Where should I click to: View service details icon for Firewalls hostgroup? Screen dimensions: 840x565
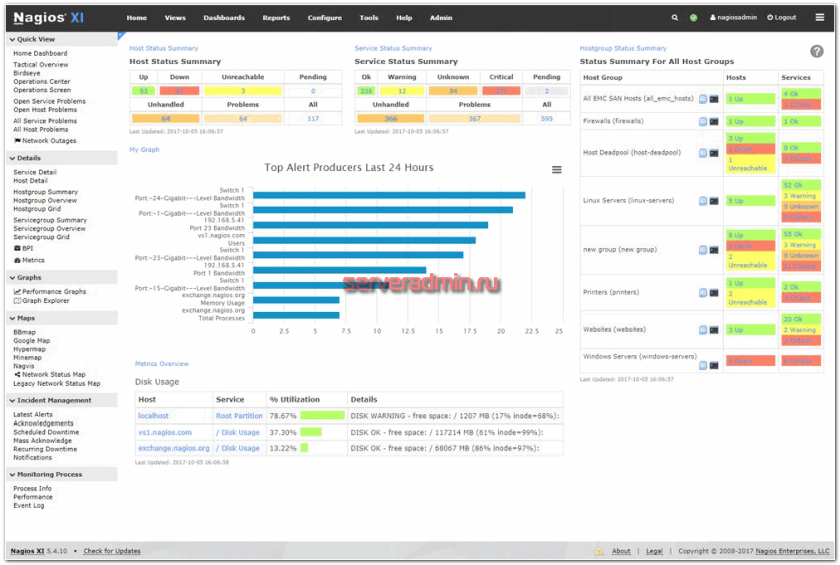pos(703,122)
